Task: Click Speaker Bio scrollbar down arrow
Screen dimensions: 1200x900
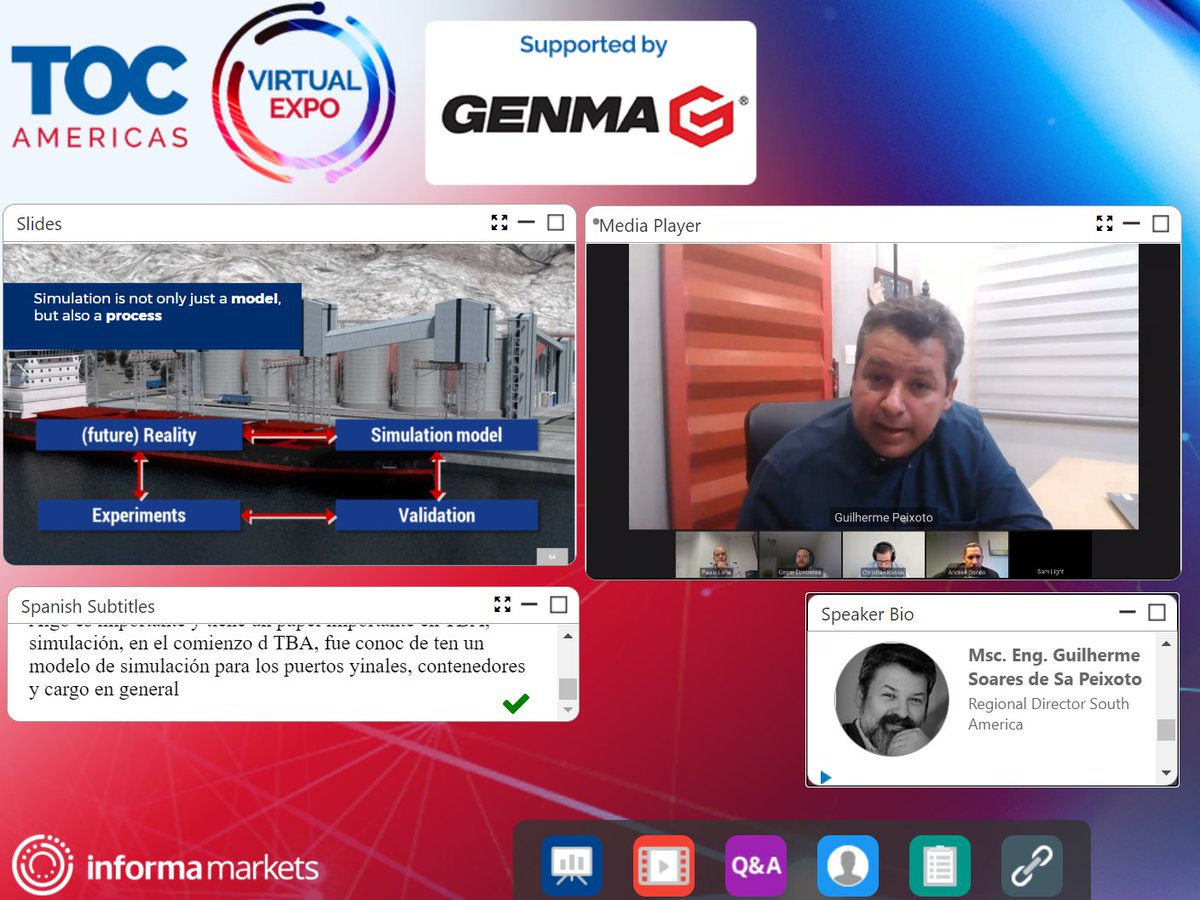Action: point(1166,773)
